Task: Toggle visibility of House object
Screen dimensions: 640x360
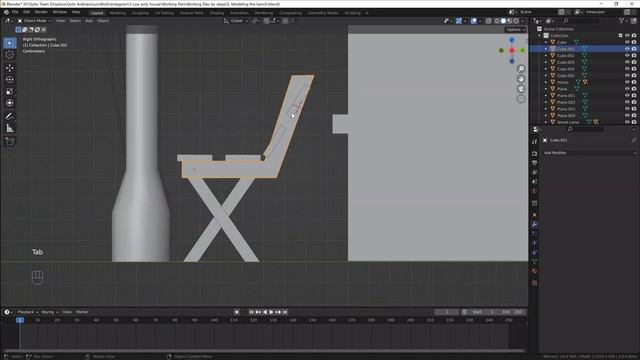Action: coord(627,82)
